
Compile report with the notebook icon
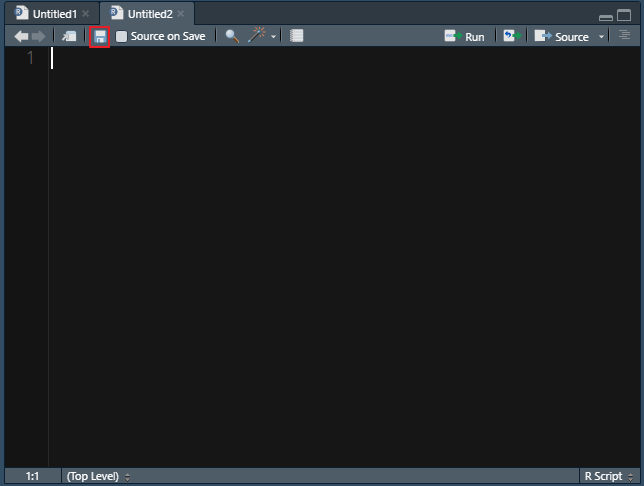[x=296, y=36]
